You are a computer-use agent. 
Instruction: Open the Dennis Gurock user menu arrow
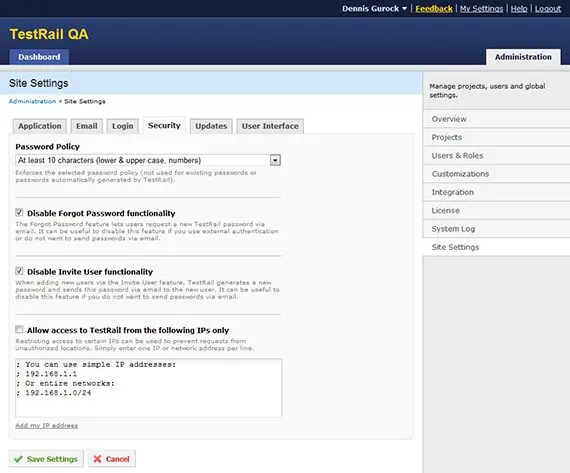[404, 8]
